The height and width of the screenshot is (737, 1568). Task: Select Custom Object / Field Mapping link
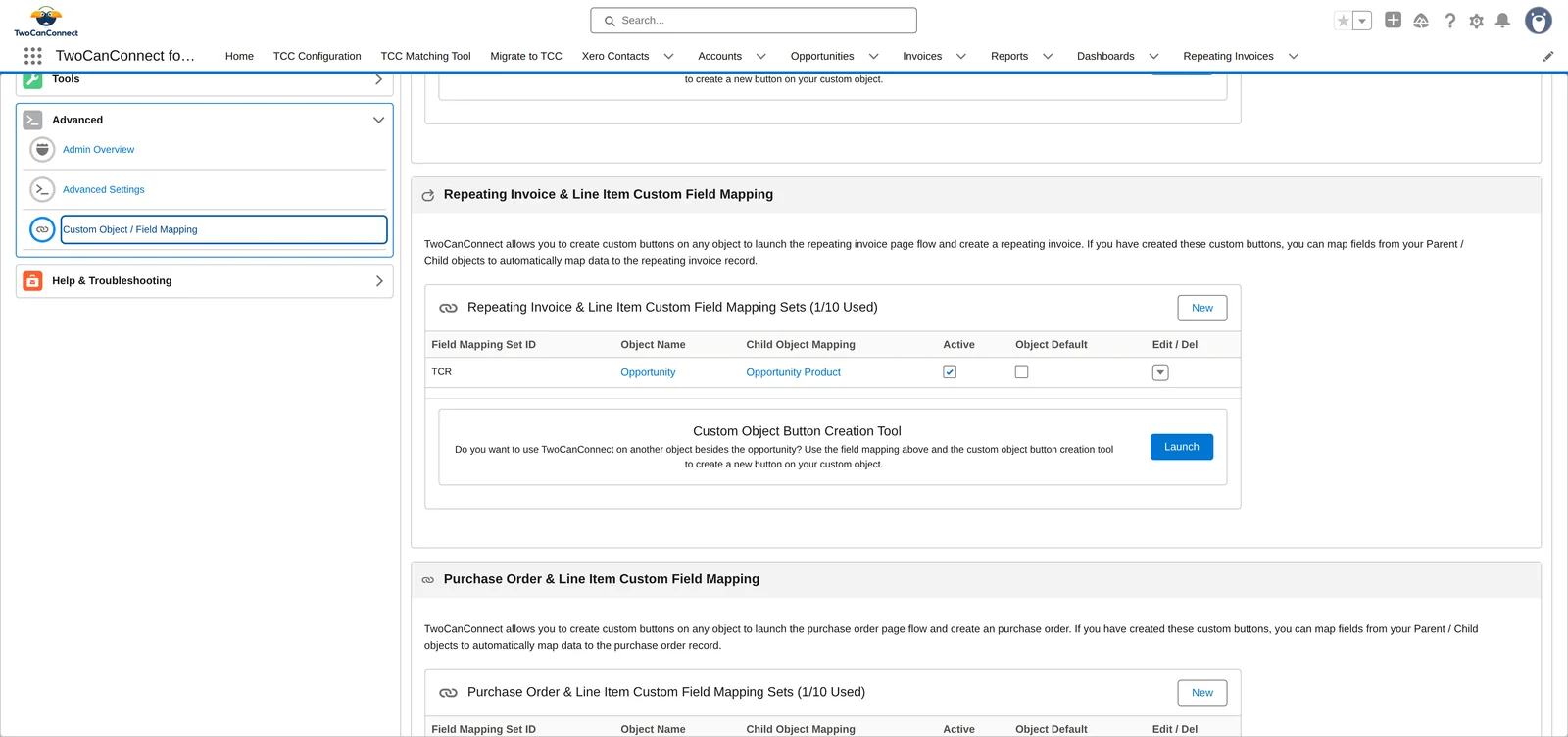pyautogui.click(x=130, y=230)
